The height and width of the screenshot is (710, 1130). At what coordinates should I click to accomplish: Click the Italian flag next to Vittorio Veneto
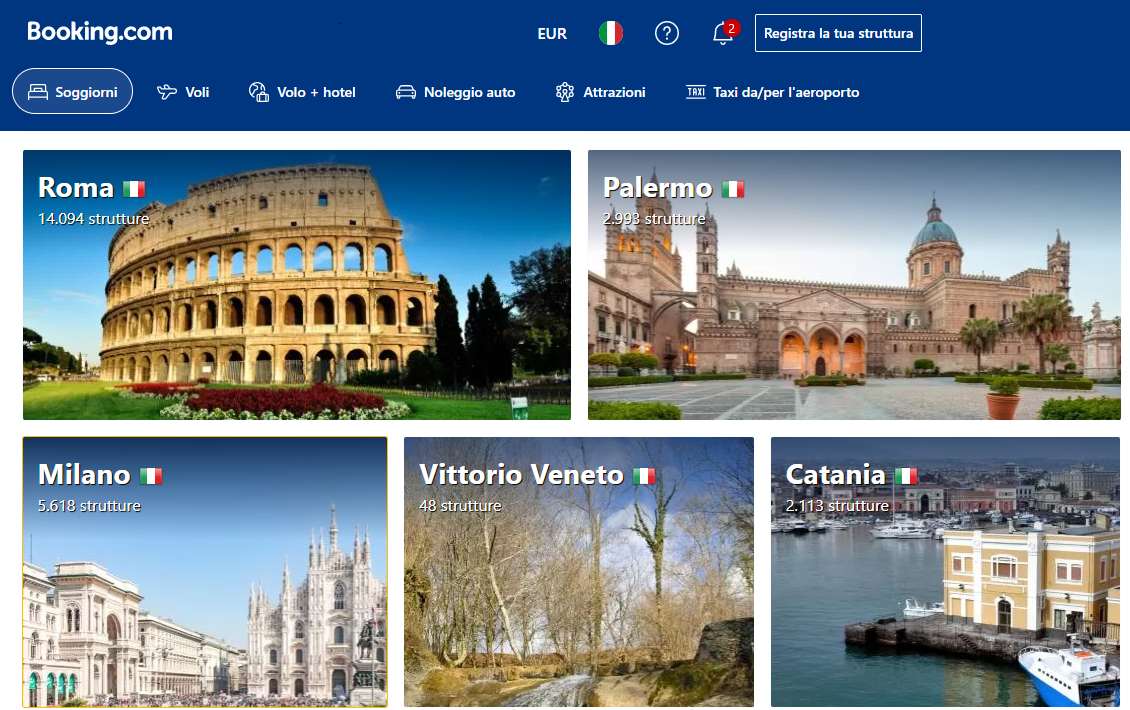(x=644, y=476)
